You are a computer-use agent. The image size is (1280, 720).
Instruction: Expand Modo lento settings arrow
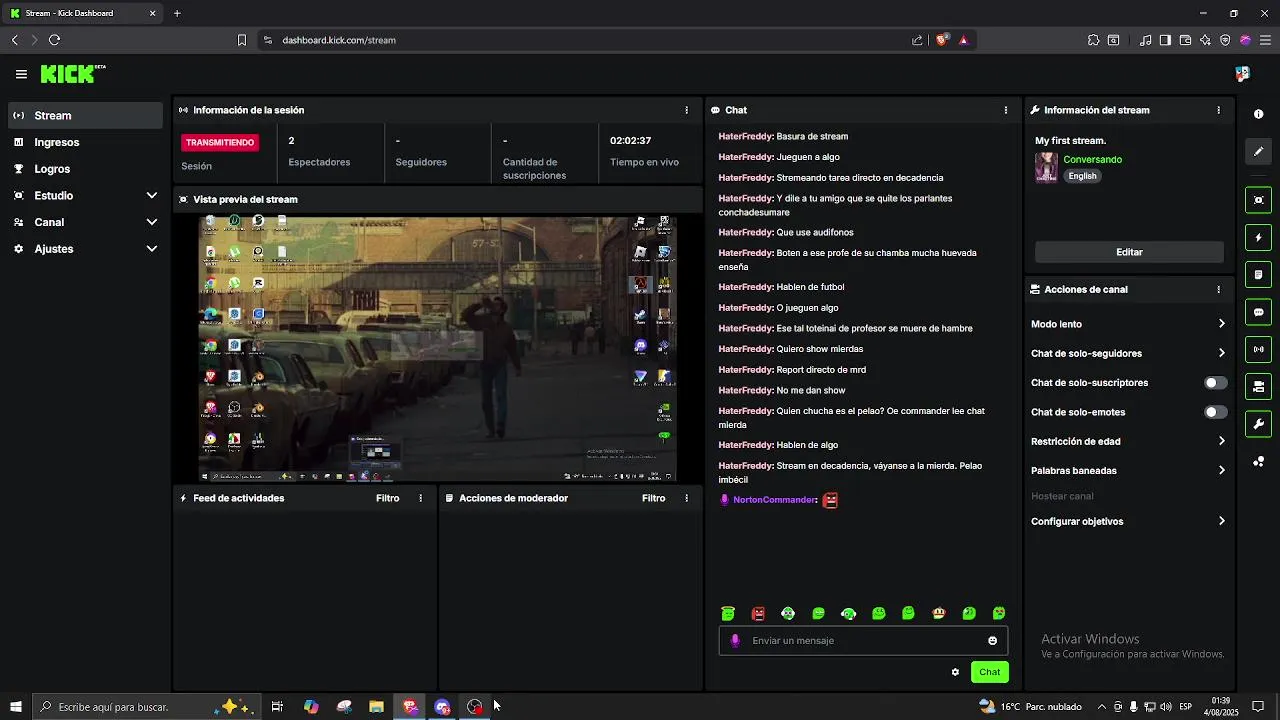pos(1221,324)
